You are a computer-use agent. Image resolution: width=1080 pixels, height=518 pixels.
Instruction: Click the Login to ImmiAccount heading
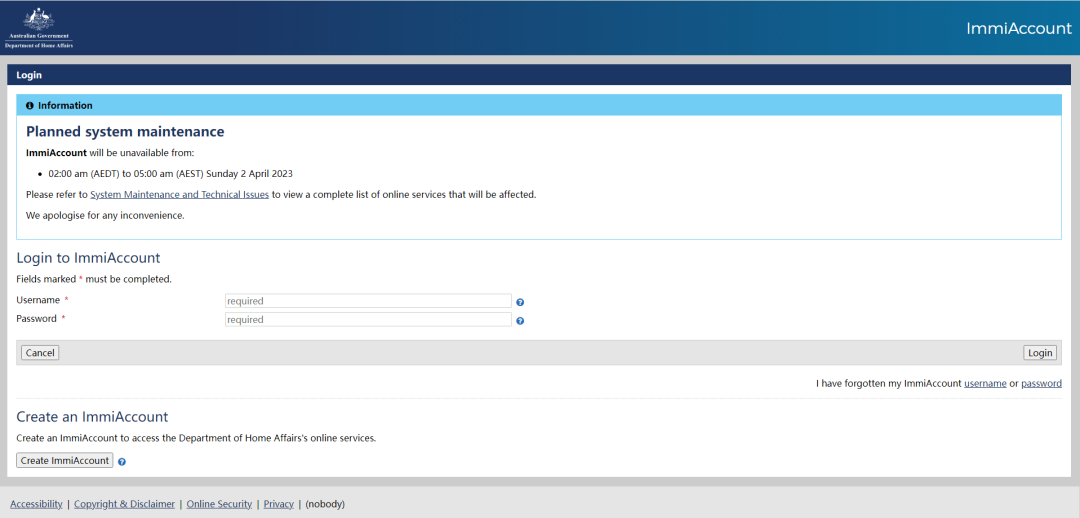coord(88,258)
